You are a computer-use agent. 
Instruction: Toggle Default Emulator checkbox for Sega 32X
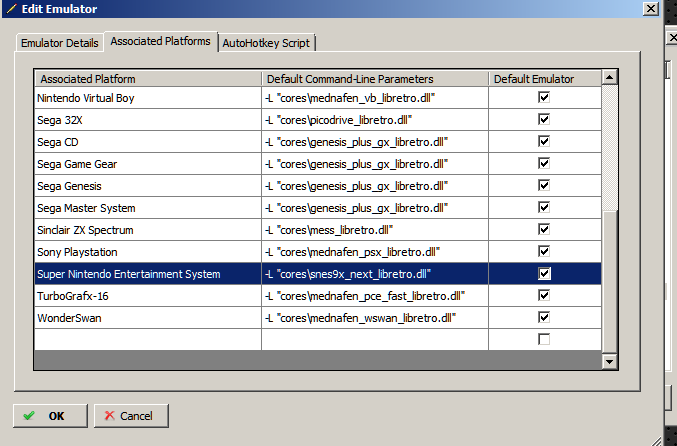tap(544, 119)
